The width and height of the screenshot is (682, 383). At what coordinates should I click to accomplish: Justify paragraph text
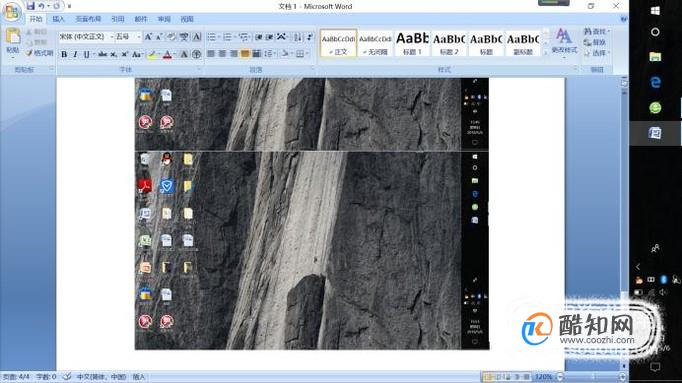coord(245,54)
